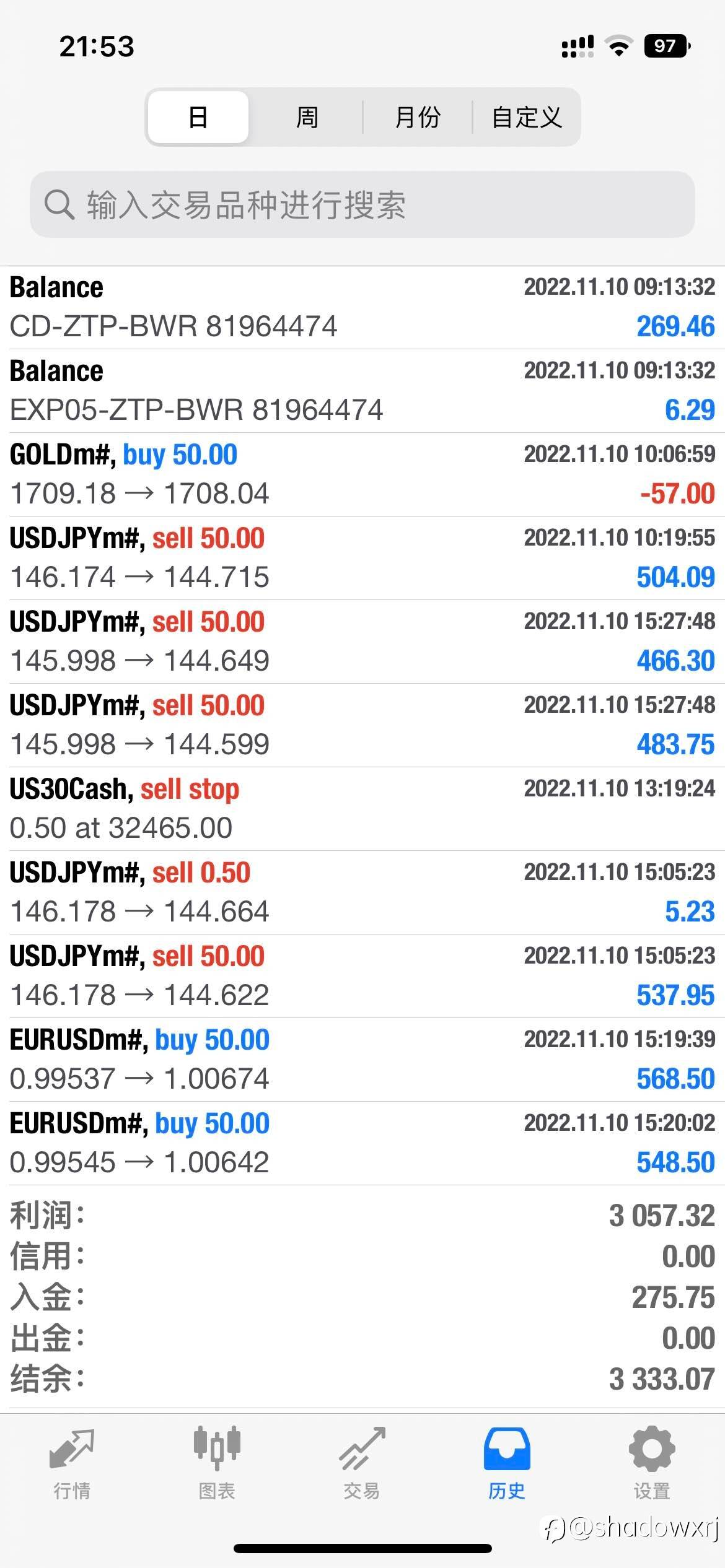The image size is (725, 1568).
Task: Open the 图表 chart candlestick icon
Action: click(216, 1448)
